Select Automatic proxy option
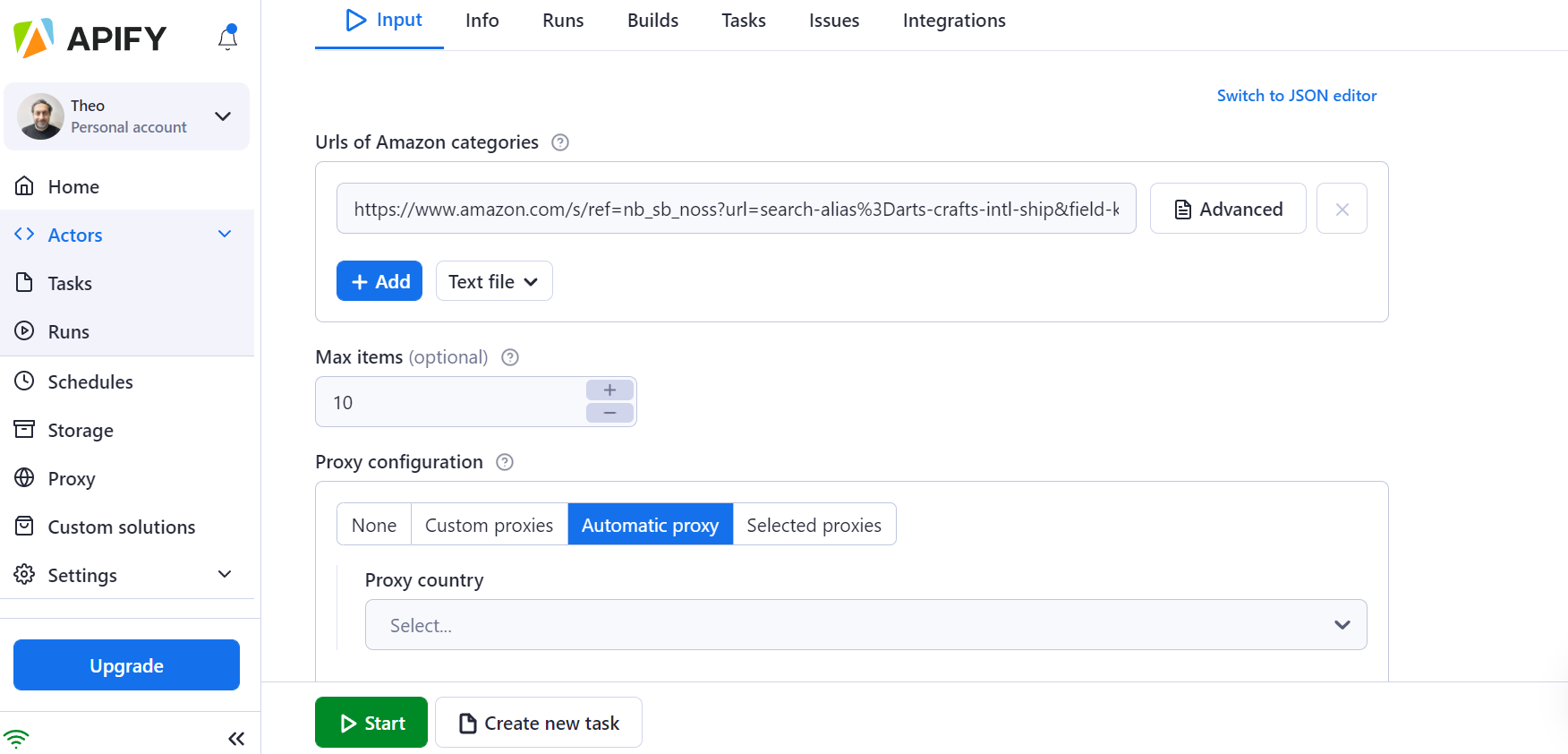The image size is (1568, 754). tap(651, 525)
